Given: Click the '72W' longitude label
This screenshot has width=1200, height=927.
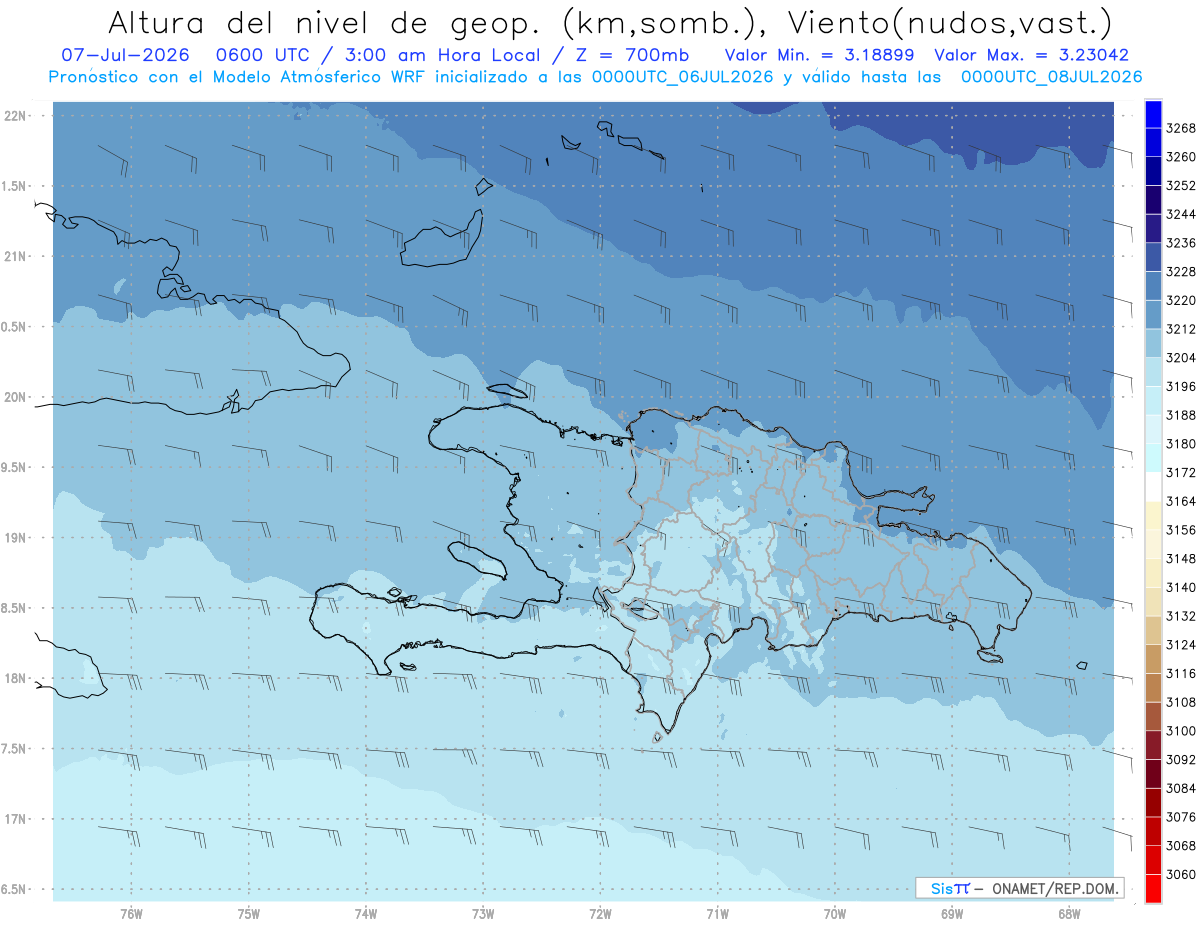Looking at the screenshot, I should coord(600,913).
